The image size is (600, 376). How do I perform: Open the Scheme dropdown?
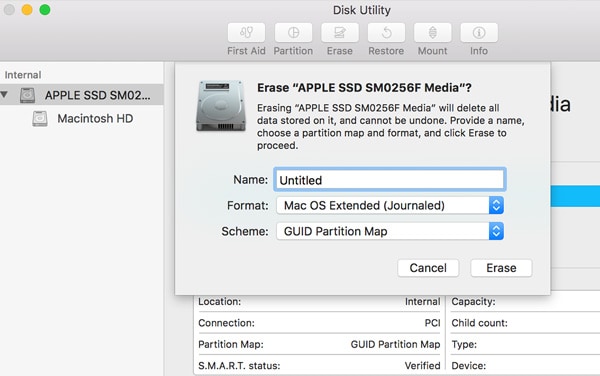(x=390, y=231)
